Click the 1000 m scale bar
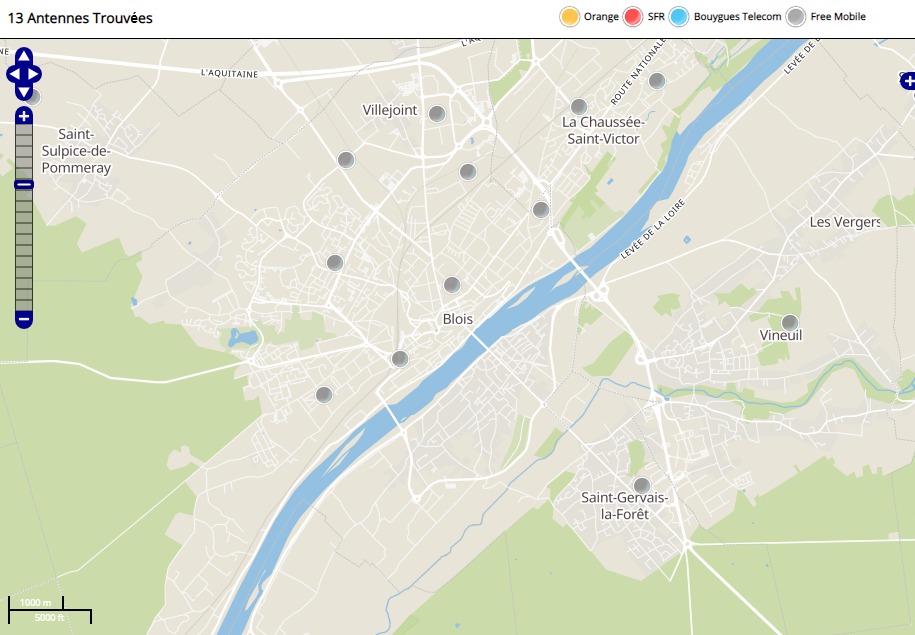The image size is (915, 635). coord(36,602)
